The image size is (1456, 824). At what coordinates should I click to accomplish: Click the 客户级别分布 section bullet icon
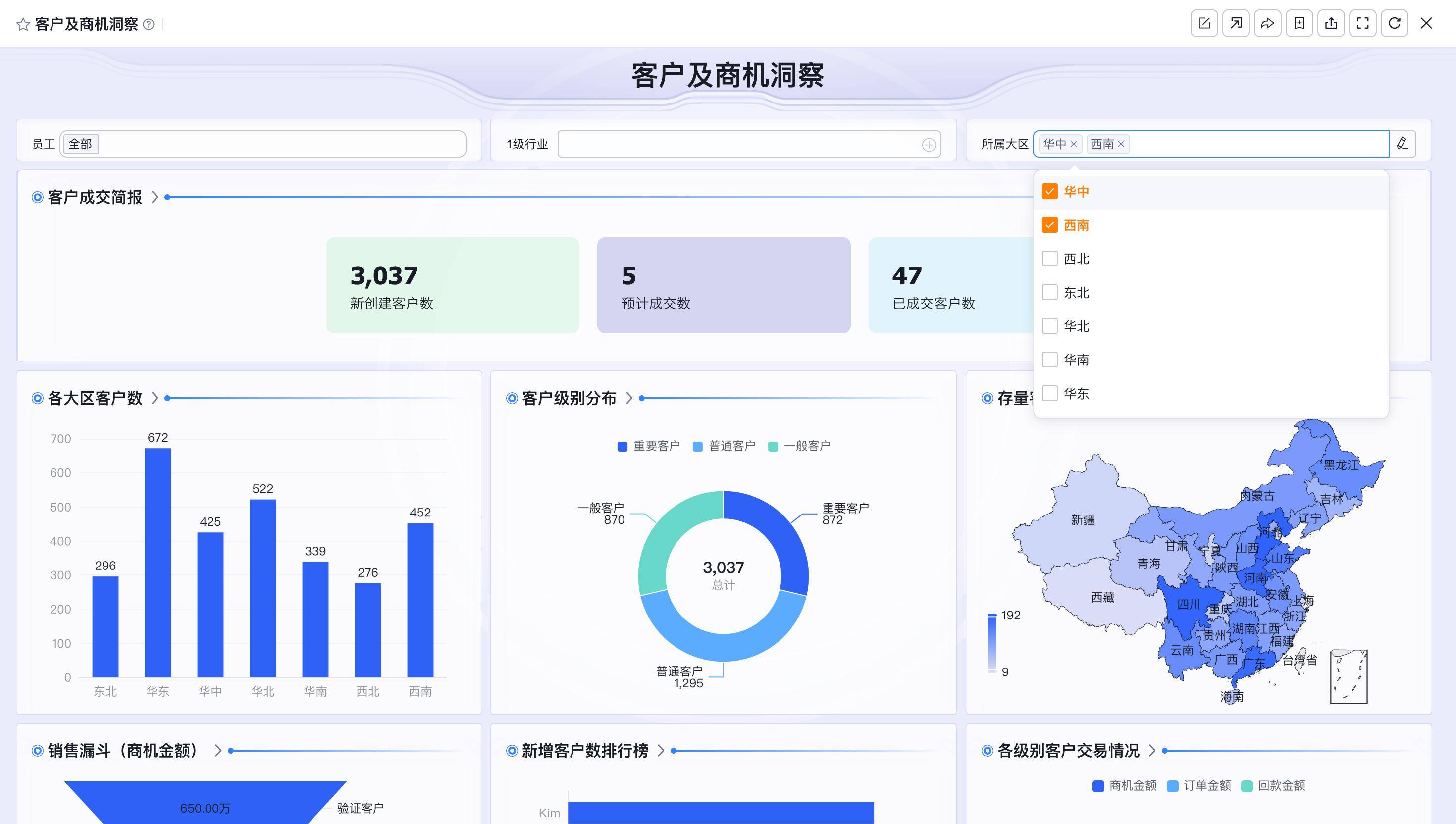[512, 399]
